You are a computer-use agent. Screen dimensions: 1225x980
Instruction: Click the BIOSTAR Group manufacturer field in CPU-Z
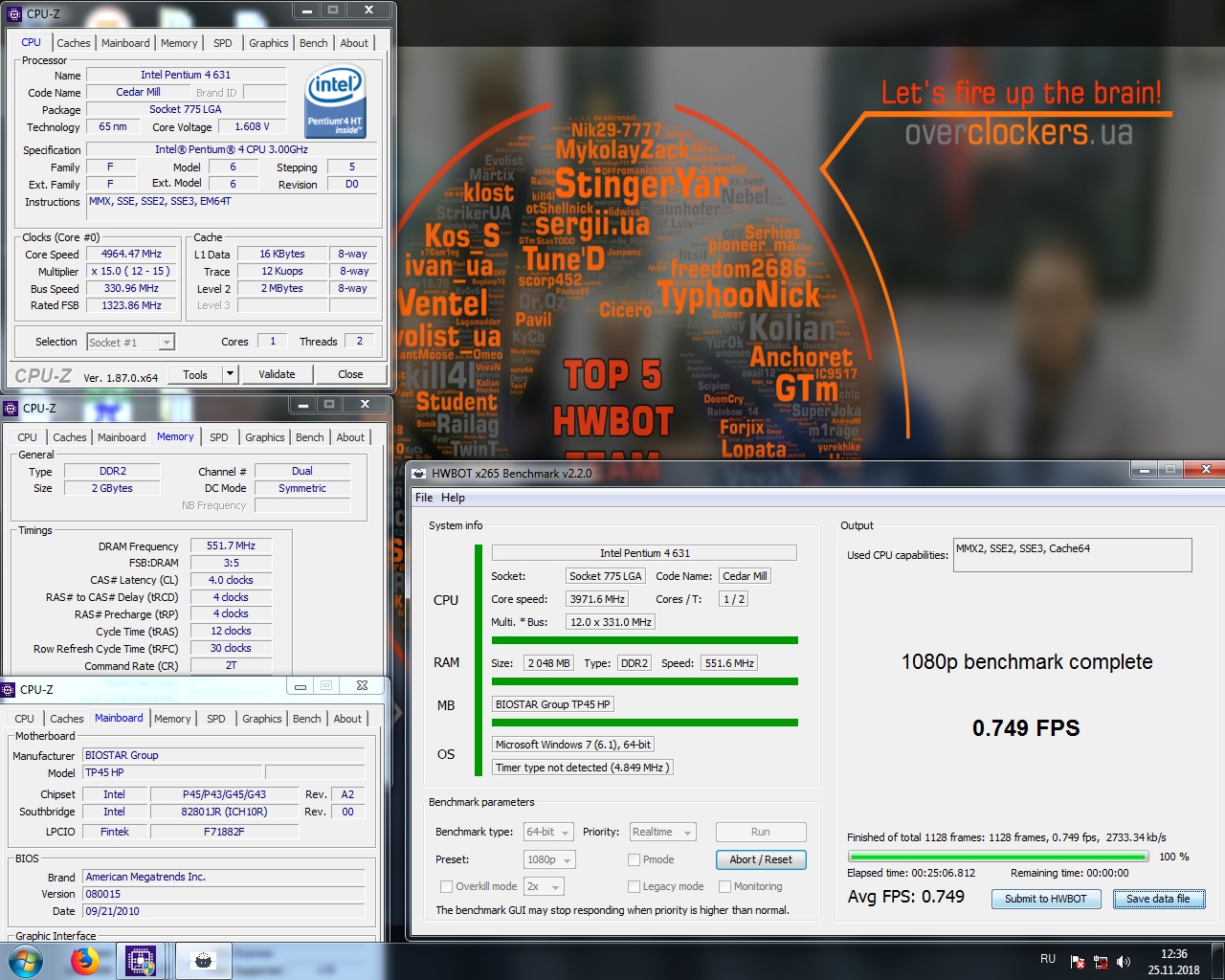pyautogui.click(x=224, y=755)
